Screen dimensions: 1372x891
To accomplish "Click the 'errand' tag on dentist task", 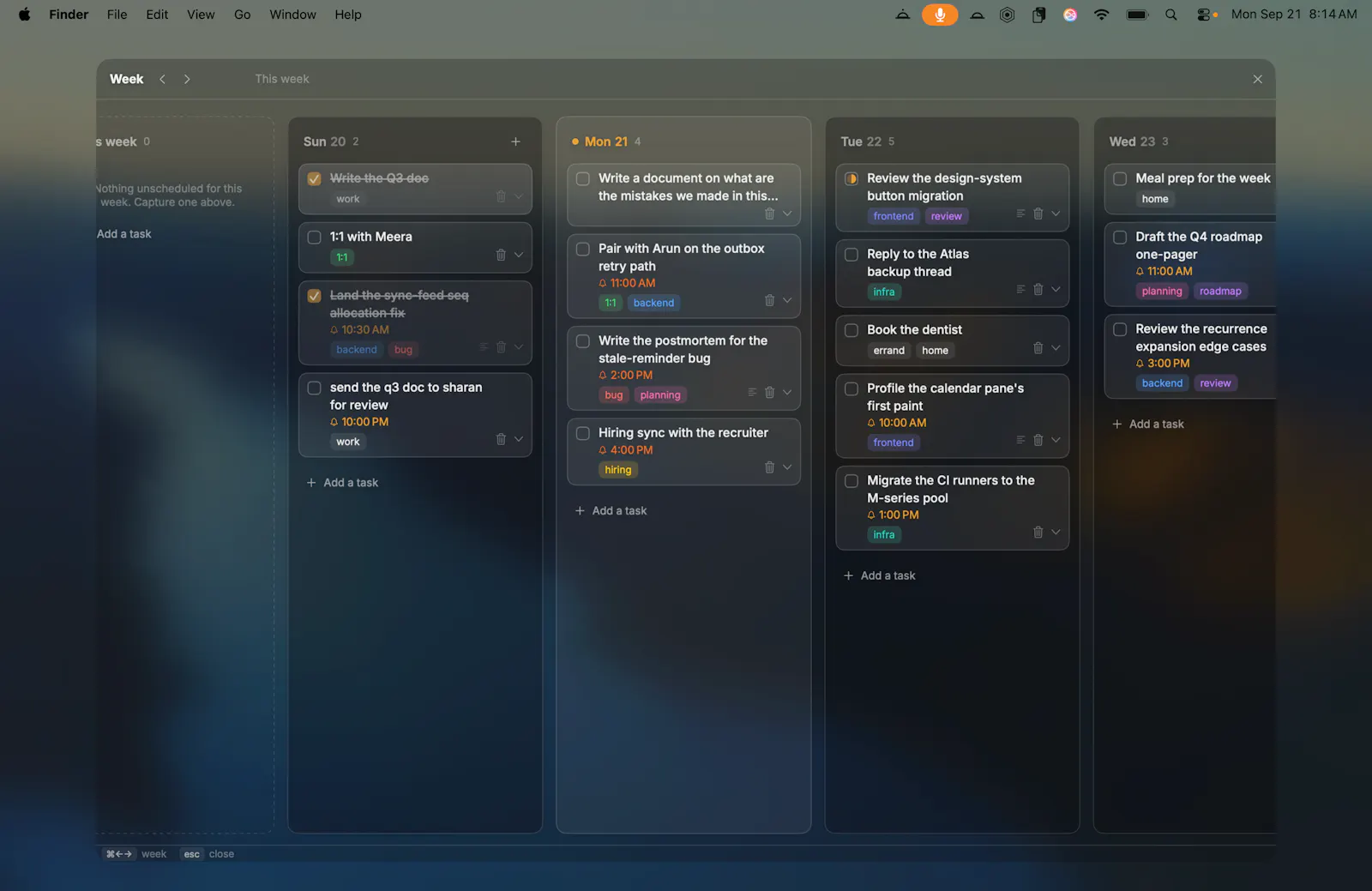I will click(x=888, y=351).
